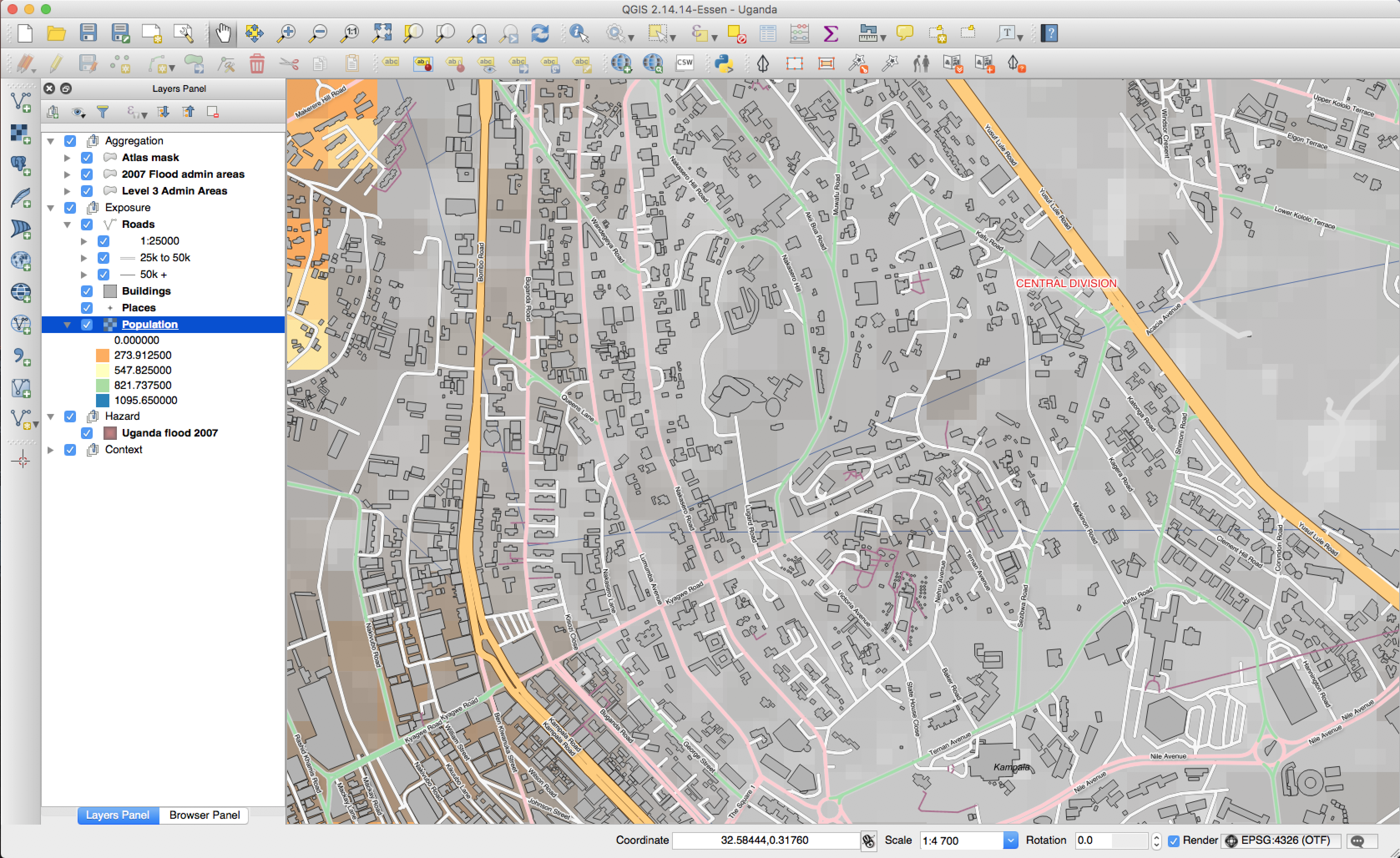Click the orange 273.912500 color swatch
Image resolution: width=1400 pixels, height=858 pixels.
coord(103,356)
